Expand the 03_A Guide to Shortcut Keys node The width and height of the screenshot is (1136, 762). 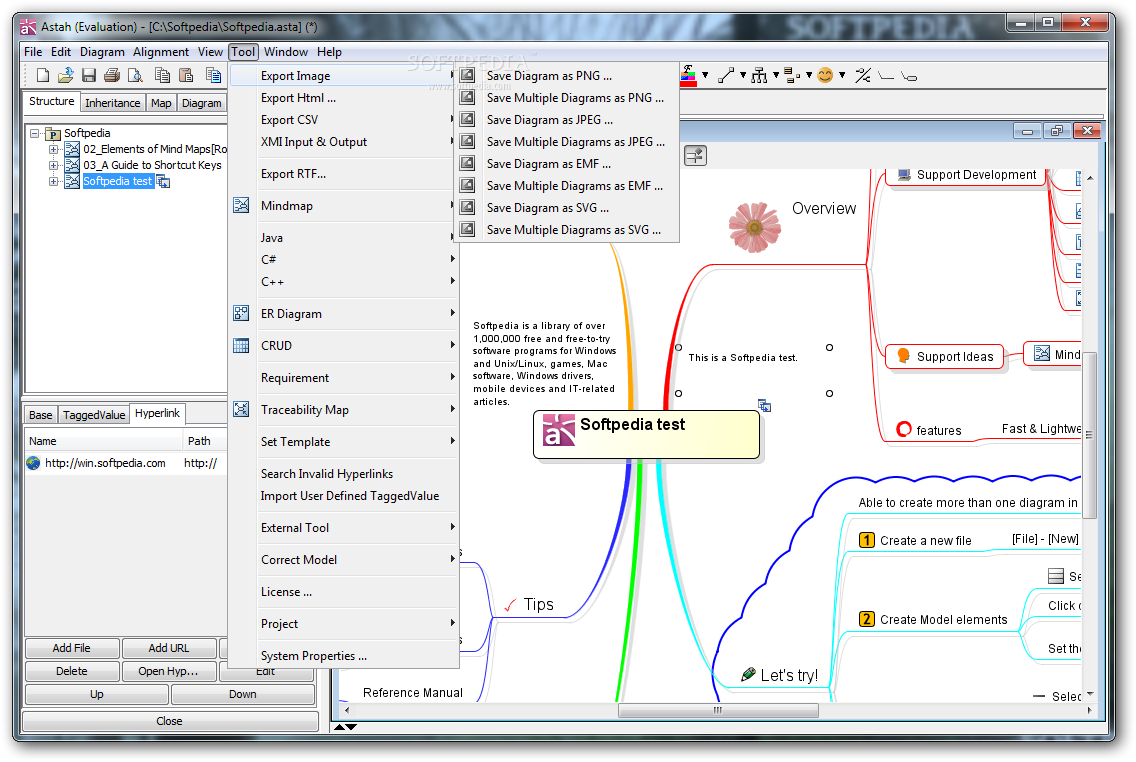(53, 165)
